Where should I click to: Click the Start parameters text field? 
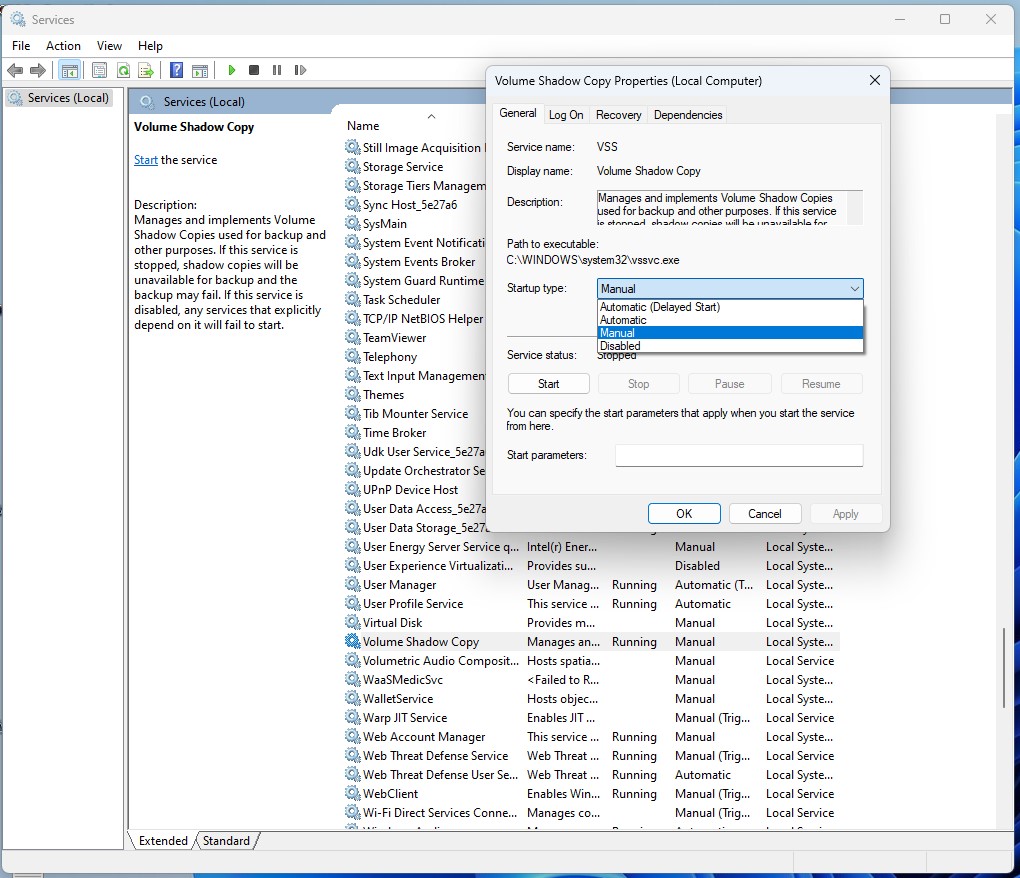pos(739,455)
